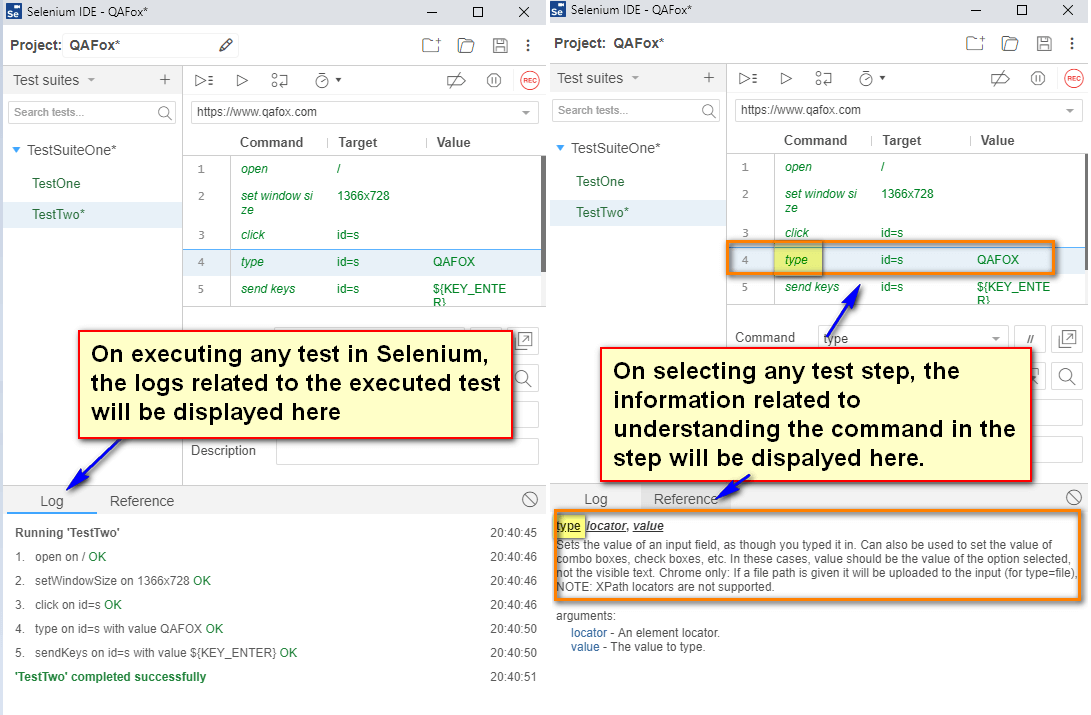Viewport: 1091px width, 715px height.
Task: Click the command table scrollbar in left window
Action: coord(543,214)
